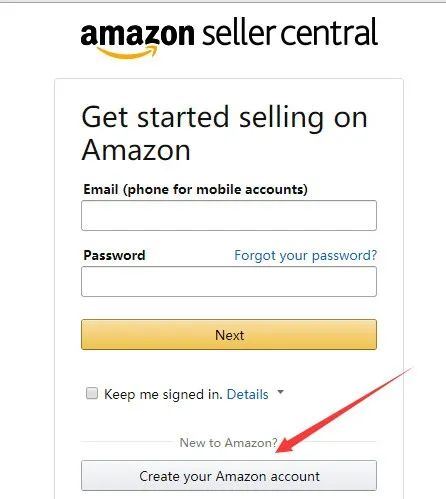Click the amazon wordmark in the logo
The width and height of the screenshot is (446, 499).
137,34
